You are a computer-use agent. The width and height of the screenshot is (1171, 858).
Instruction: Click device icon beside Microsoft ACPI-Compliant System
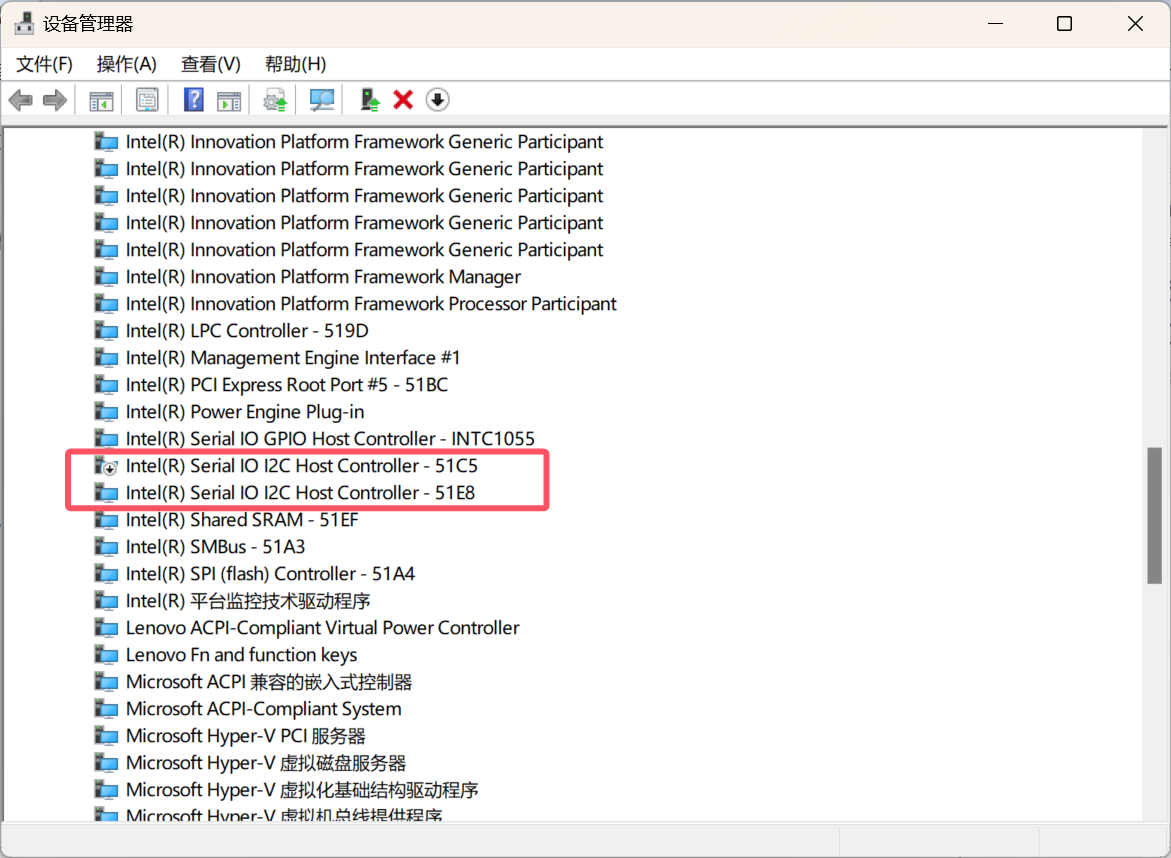pyautogui.click(x=106, y=709)
